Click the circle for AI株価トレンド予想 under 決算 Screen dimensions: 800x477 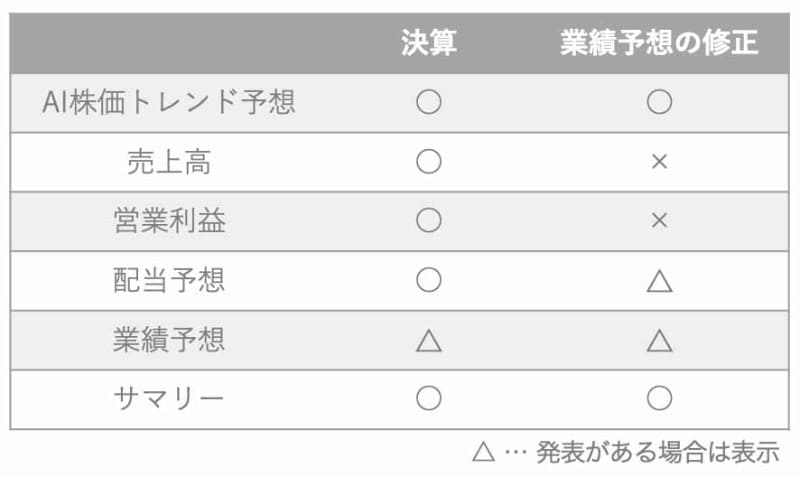pos(428,102)
